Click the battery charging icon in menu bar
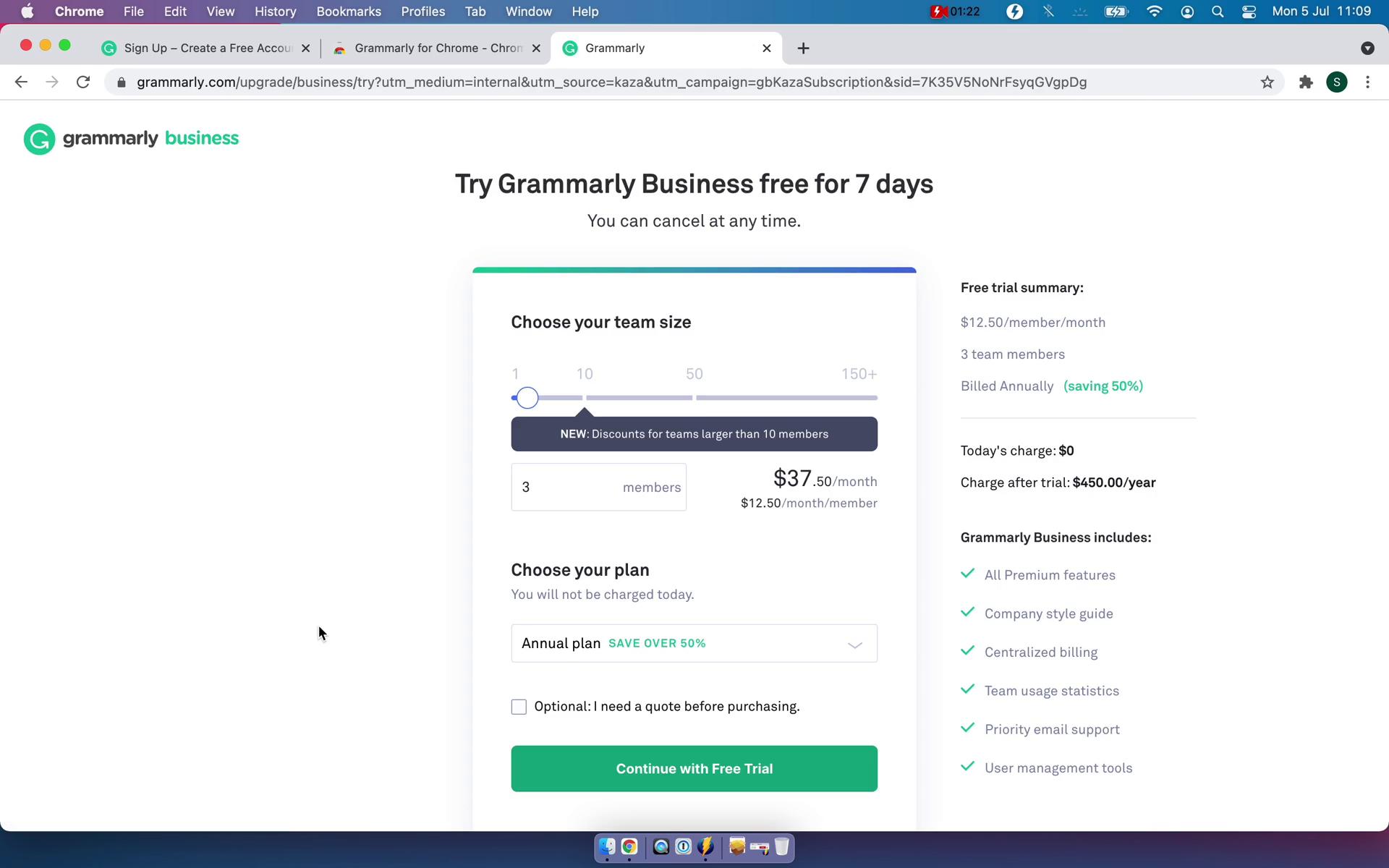 coord(1116,11)
